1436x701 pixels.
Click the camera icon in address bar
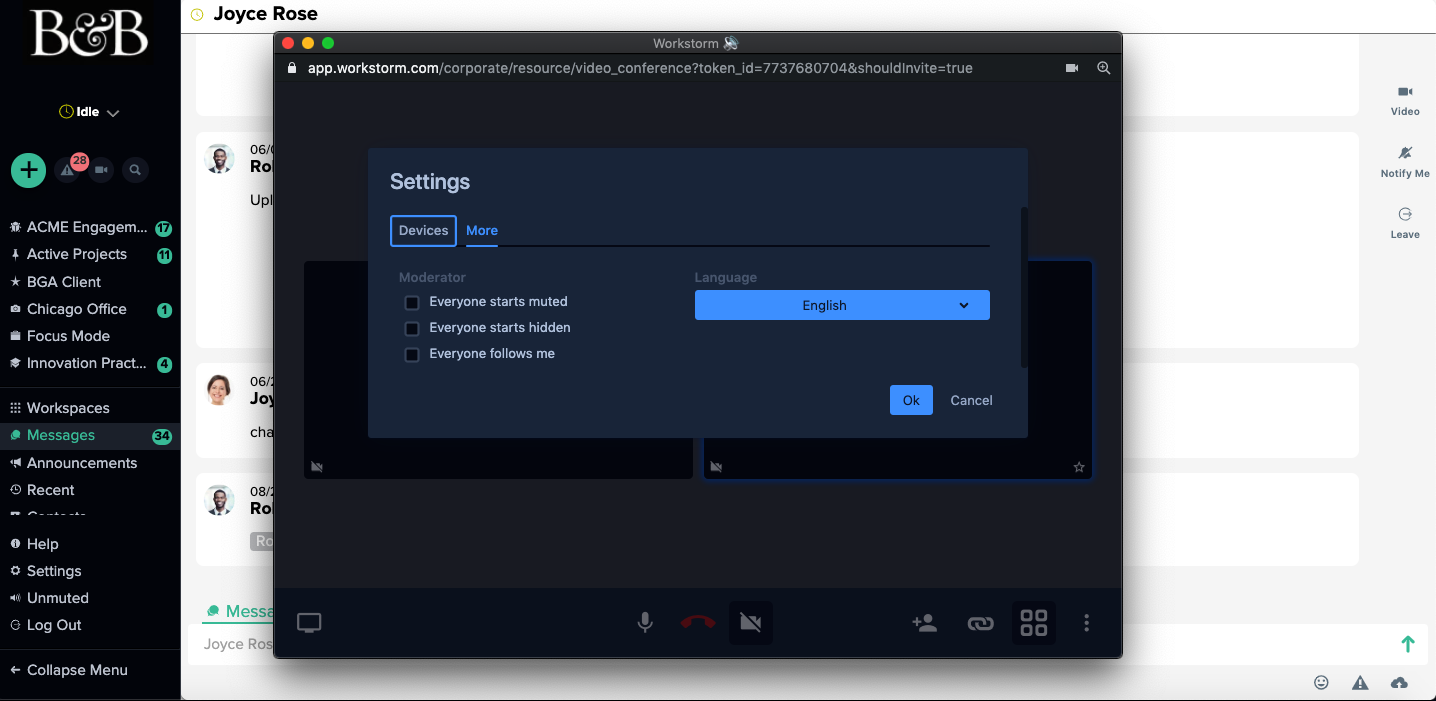point(1072,68)
